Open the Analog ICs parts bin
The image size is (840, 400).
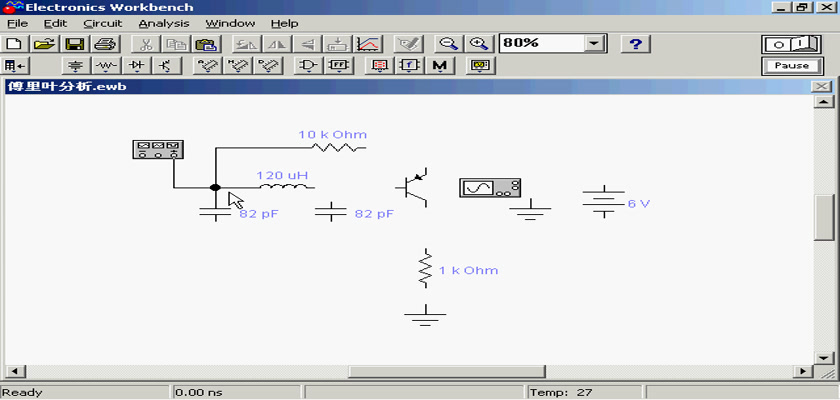206,66
